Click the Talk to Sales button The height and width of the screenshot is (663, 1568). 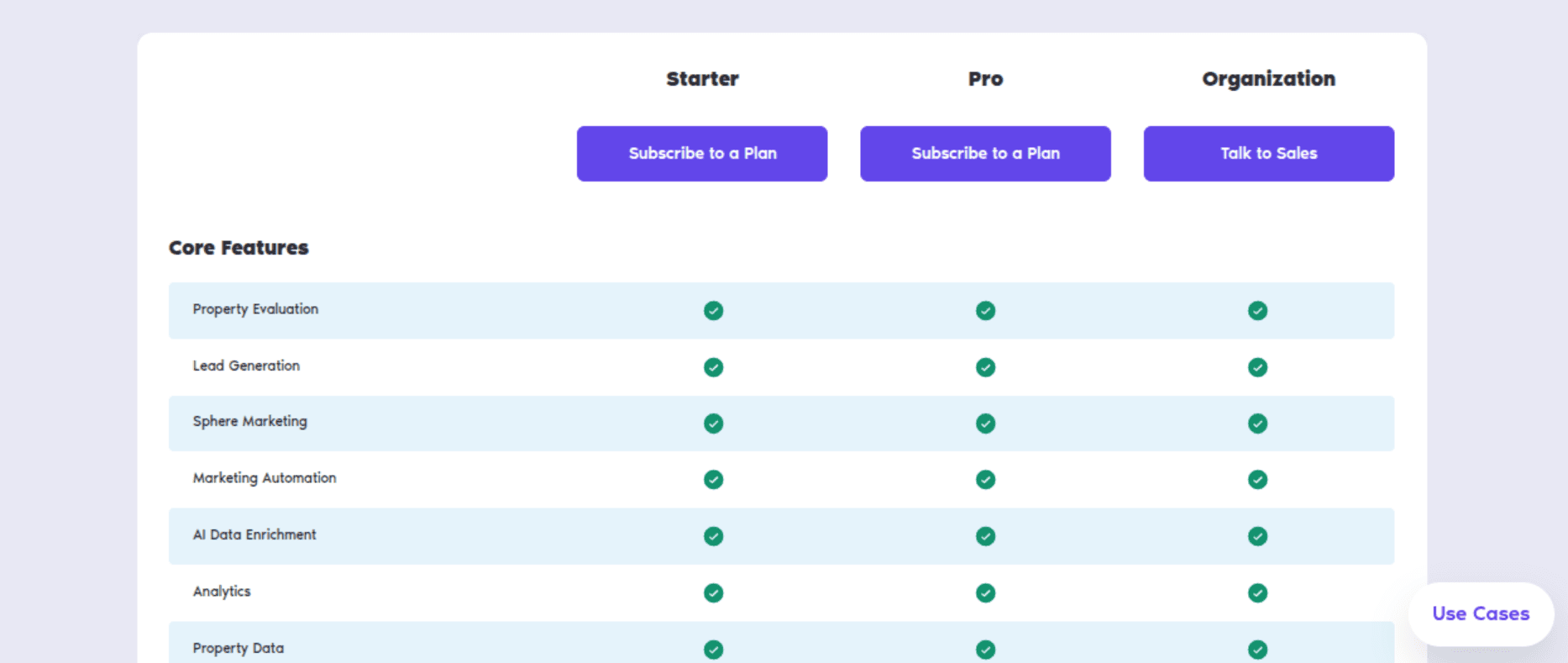click(x=1269, y=154)
